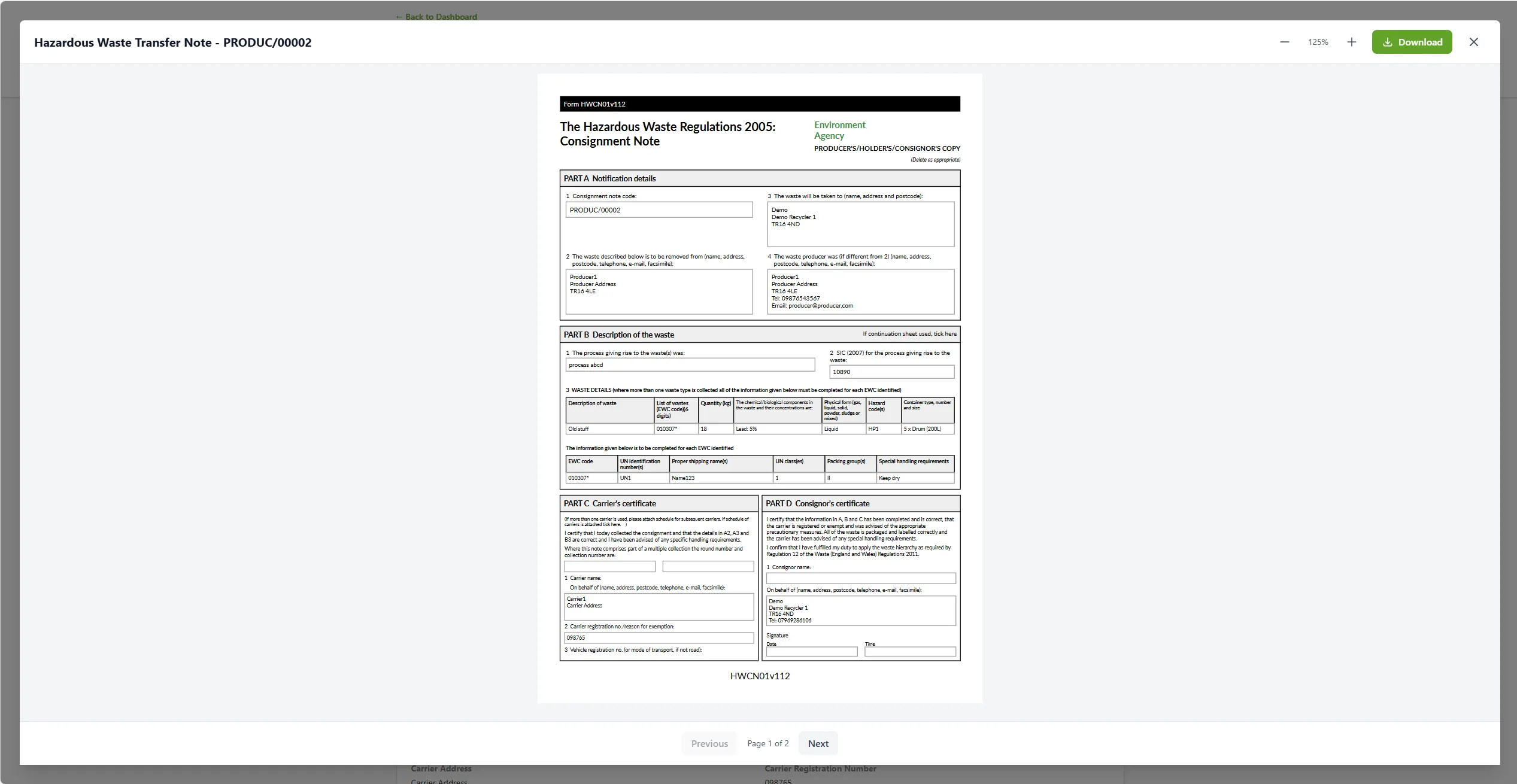Click the consignor Time field
This screenshot has height=784, width=1517.
tap(910, 652)
